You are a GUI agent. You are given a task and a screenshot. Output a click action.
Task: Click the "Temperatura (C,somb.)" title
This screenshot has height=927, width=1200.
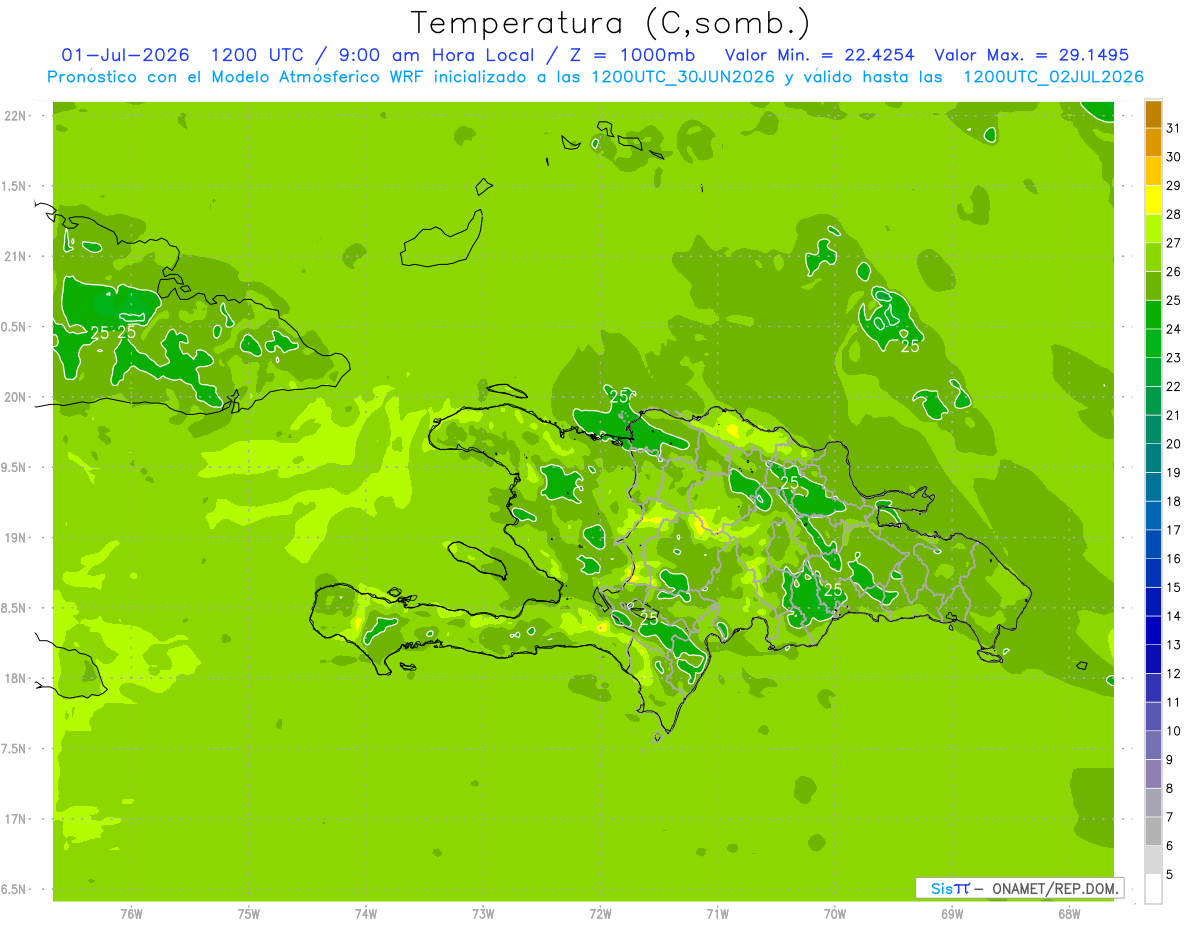(x=610, y=23)
